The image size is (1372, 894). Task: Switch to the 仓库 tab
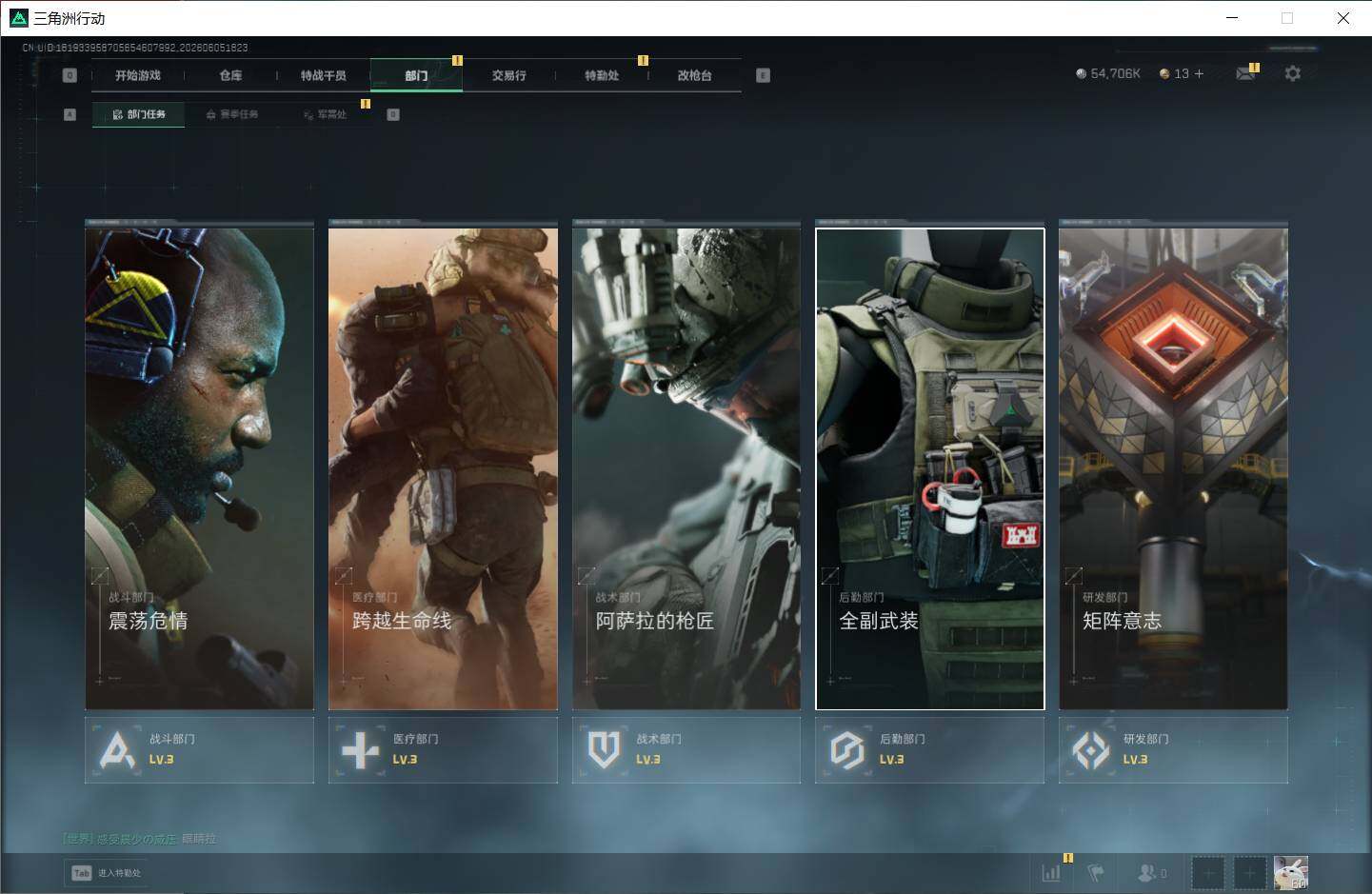230,75
